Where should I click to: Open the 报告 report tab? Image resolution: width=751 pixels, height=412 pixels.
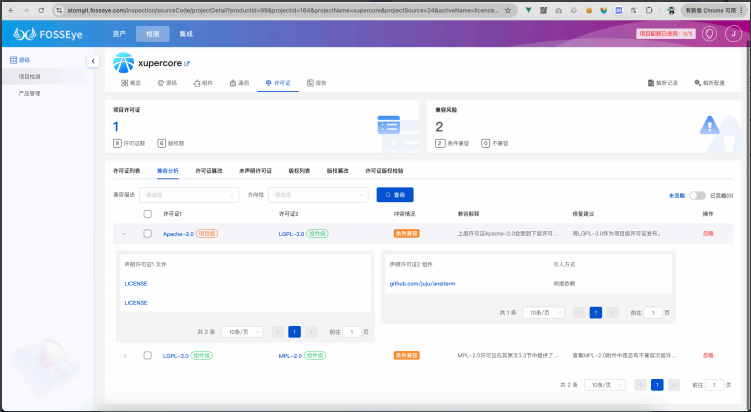click(x=317, y=83)
